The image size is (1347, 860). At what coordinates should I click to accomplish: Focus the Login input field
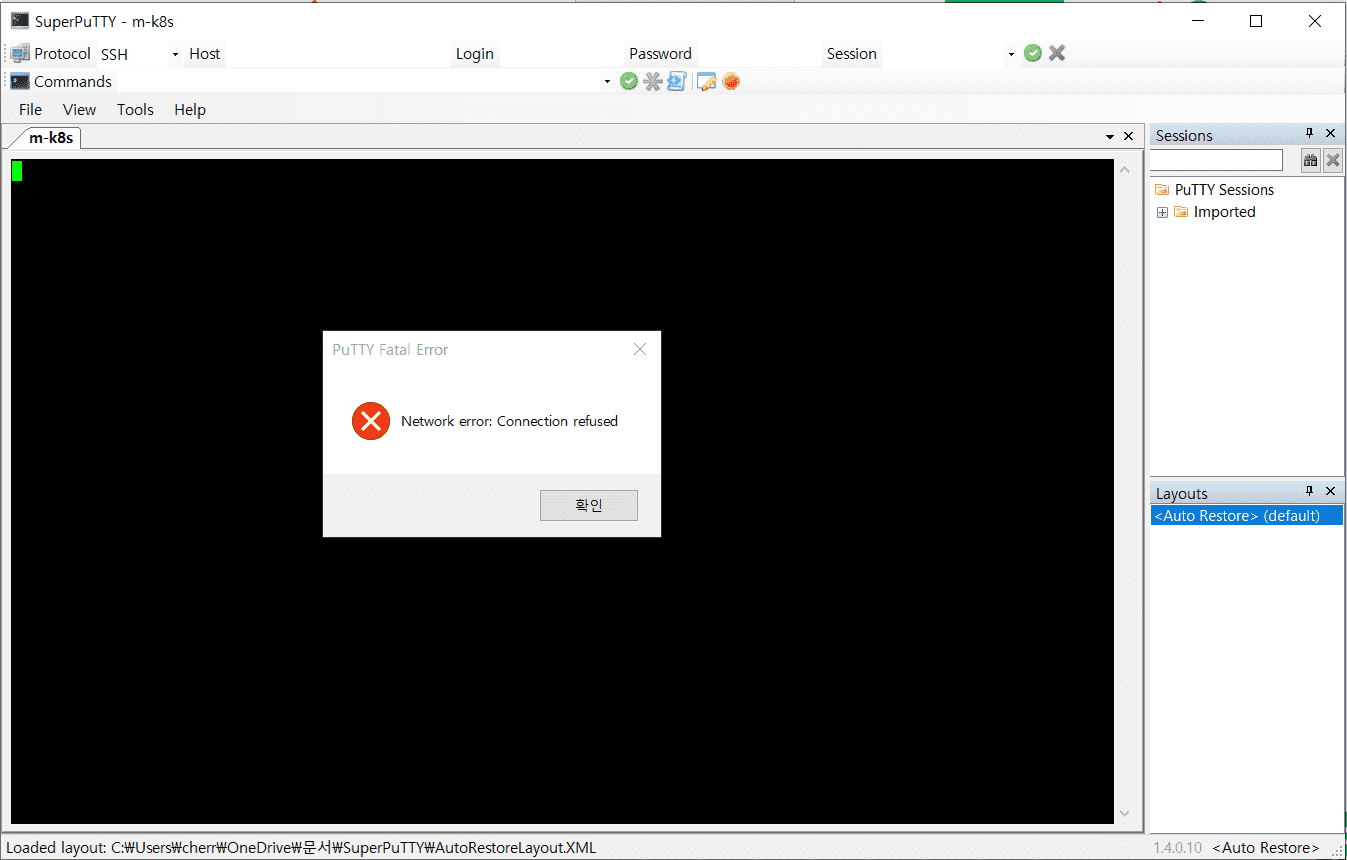pos(561,54)
